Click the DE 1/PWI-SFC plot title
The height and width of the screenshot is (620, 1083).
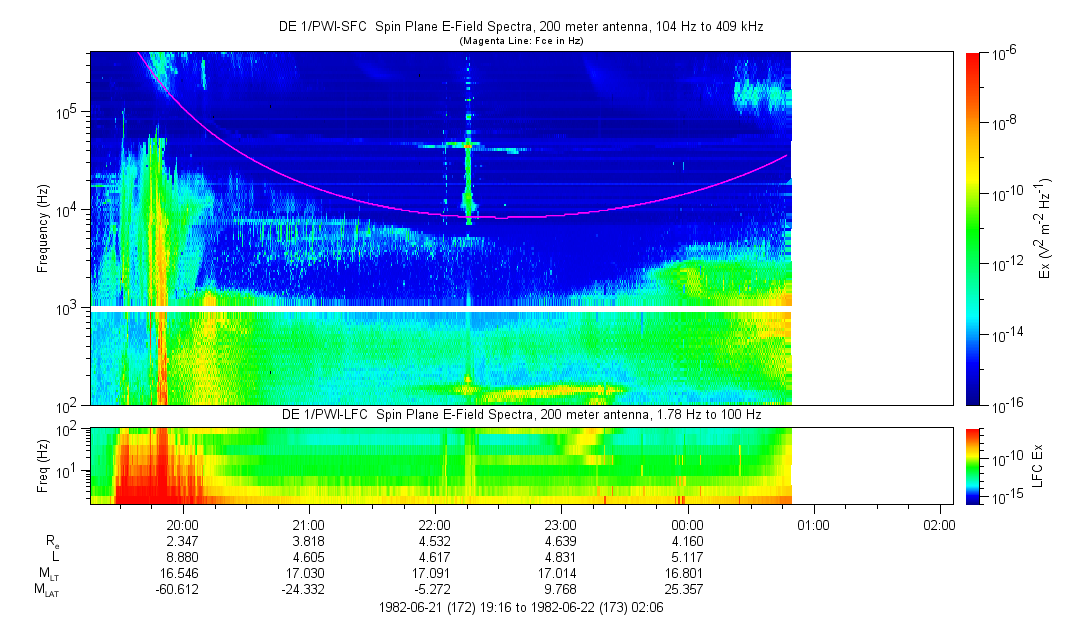(520, 27)
